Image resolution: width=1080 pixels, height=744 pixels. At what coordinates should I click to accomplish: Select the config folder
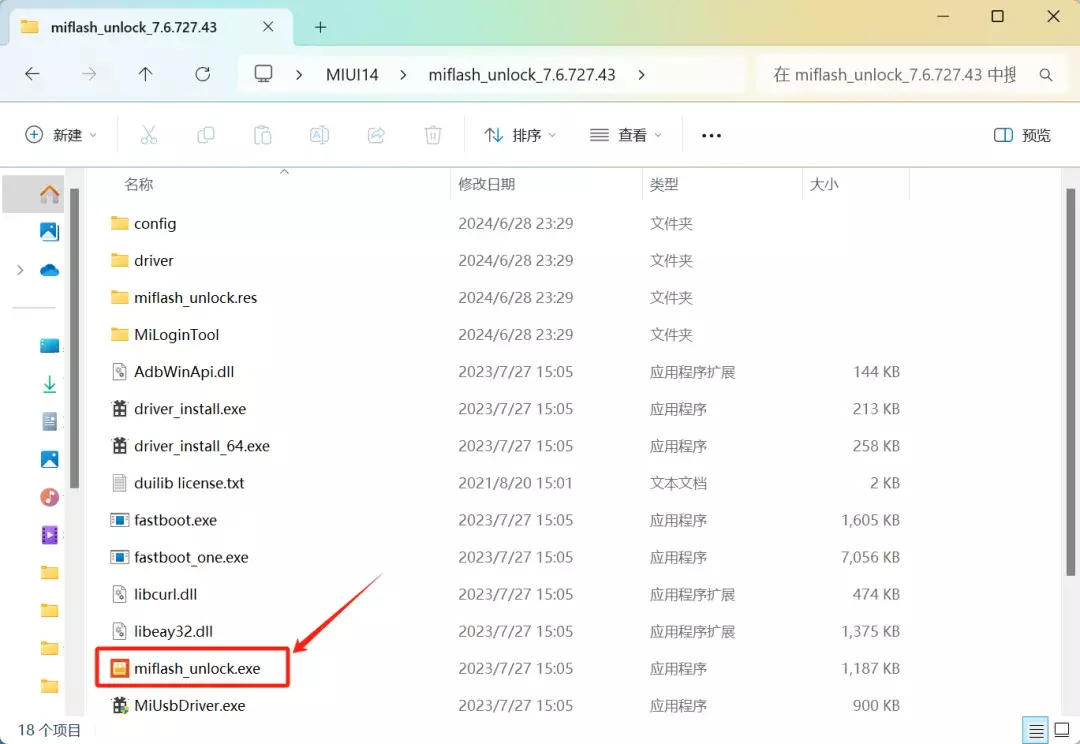pos(155,223)
